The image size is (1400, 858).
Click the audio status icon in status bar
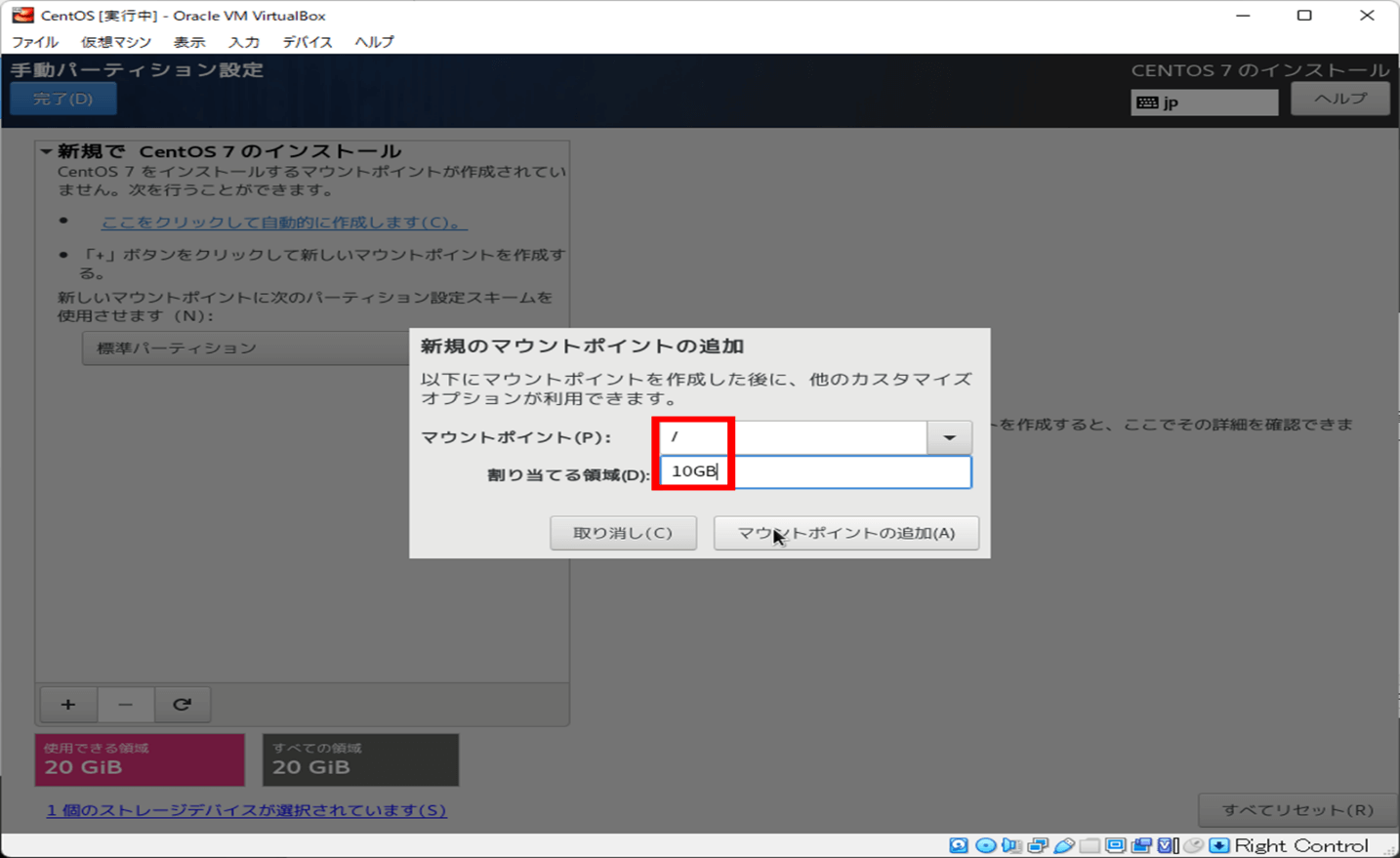pos(1011,845)
